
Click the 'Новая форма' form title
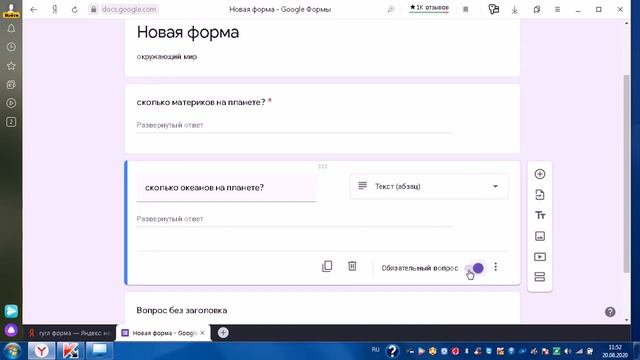(188, 32)
